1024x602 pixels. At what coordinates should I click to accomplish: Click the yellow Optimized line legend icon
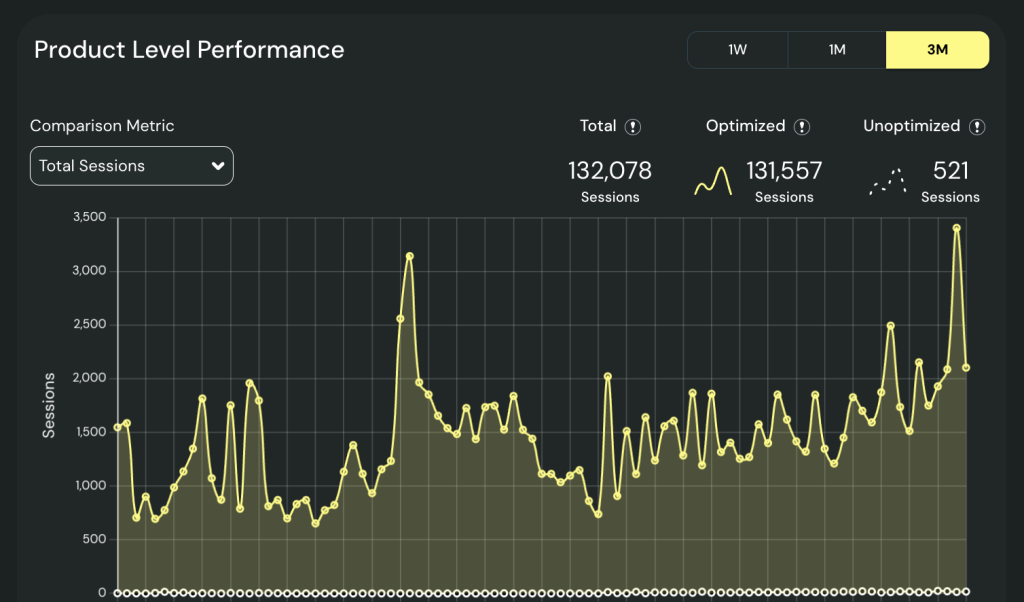[x=714, y=181]
